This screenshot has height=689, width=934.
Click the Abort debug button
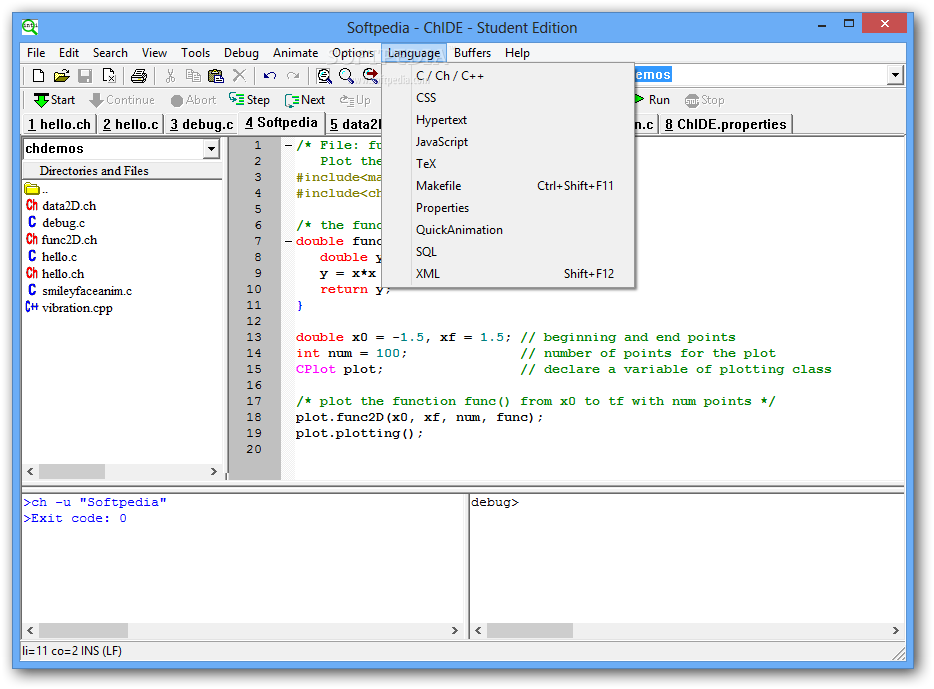[x=193, y=100]
